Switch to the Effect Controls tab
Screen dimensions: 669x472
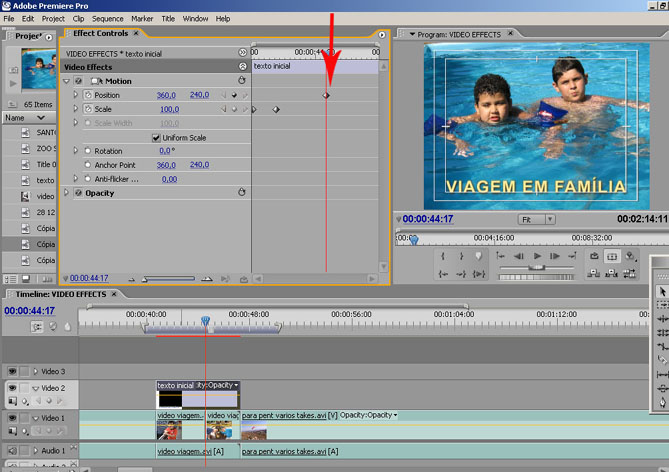tap(99, 33)
